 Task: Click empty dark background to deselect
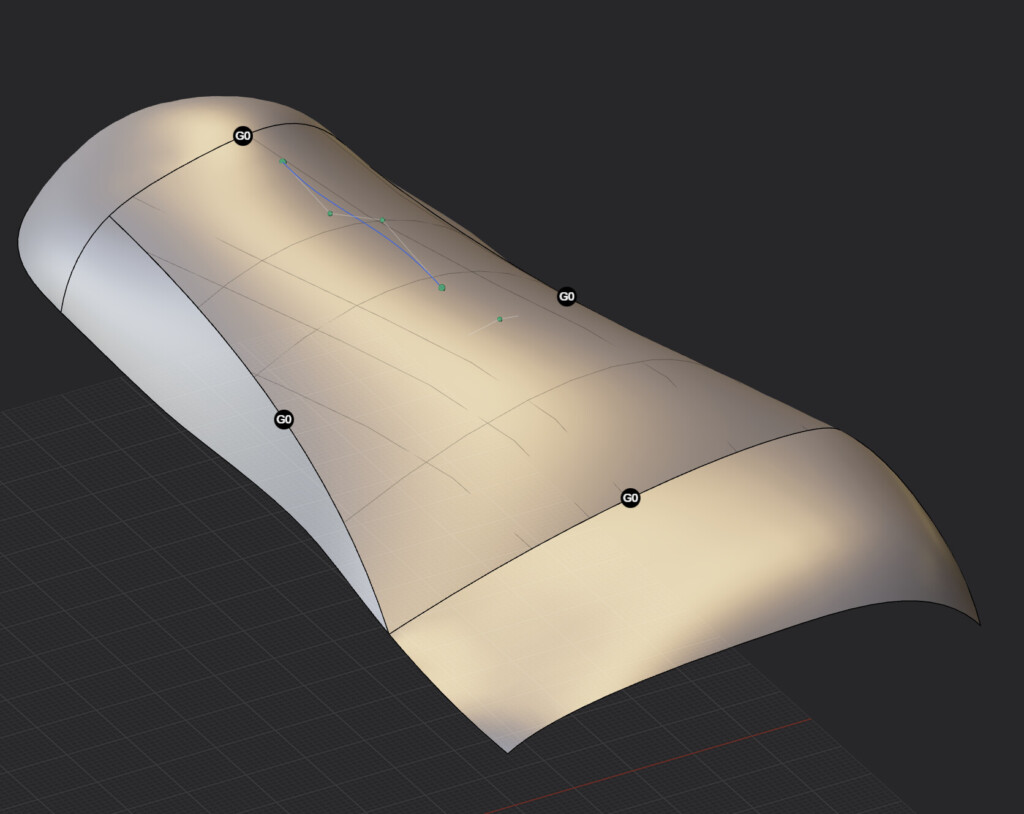(784, 131)
